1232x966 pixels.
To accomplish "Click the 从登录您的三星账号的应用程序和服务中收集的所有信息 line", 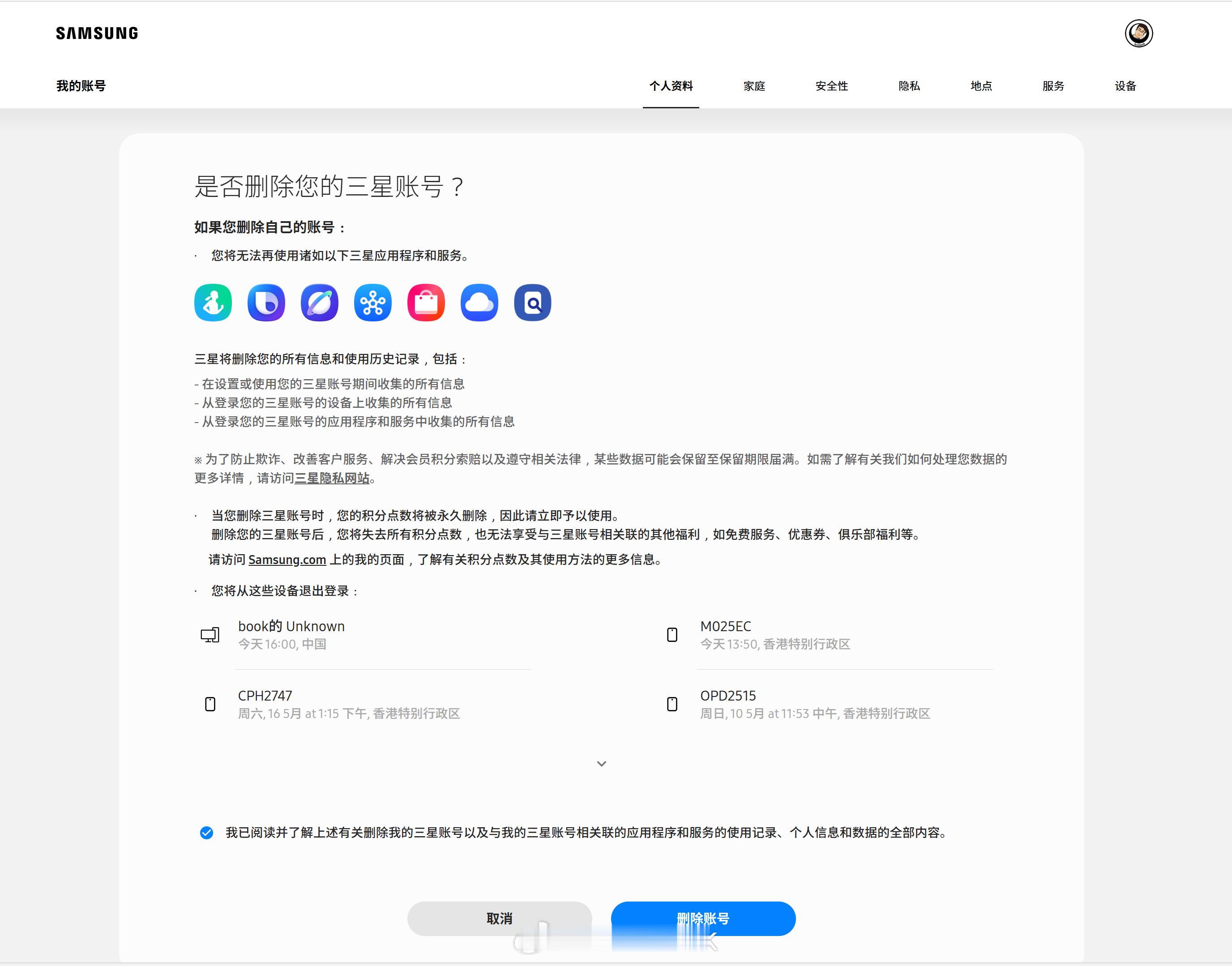I will click(x=354, y=421).
